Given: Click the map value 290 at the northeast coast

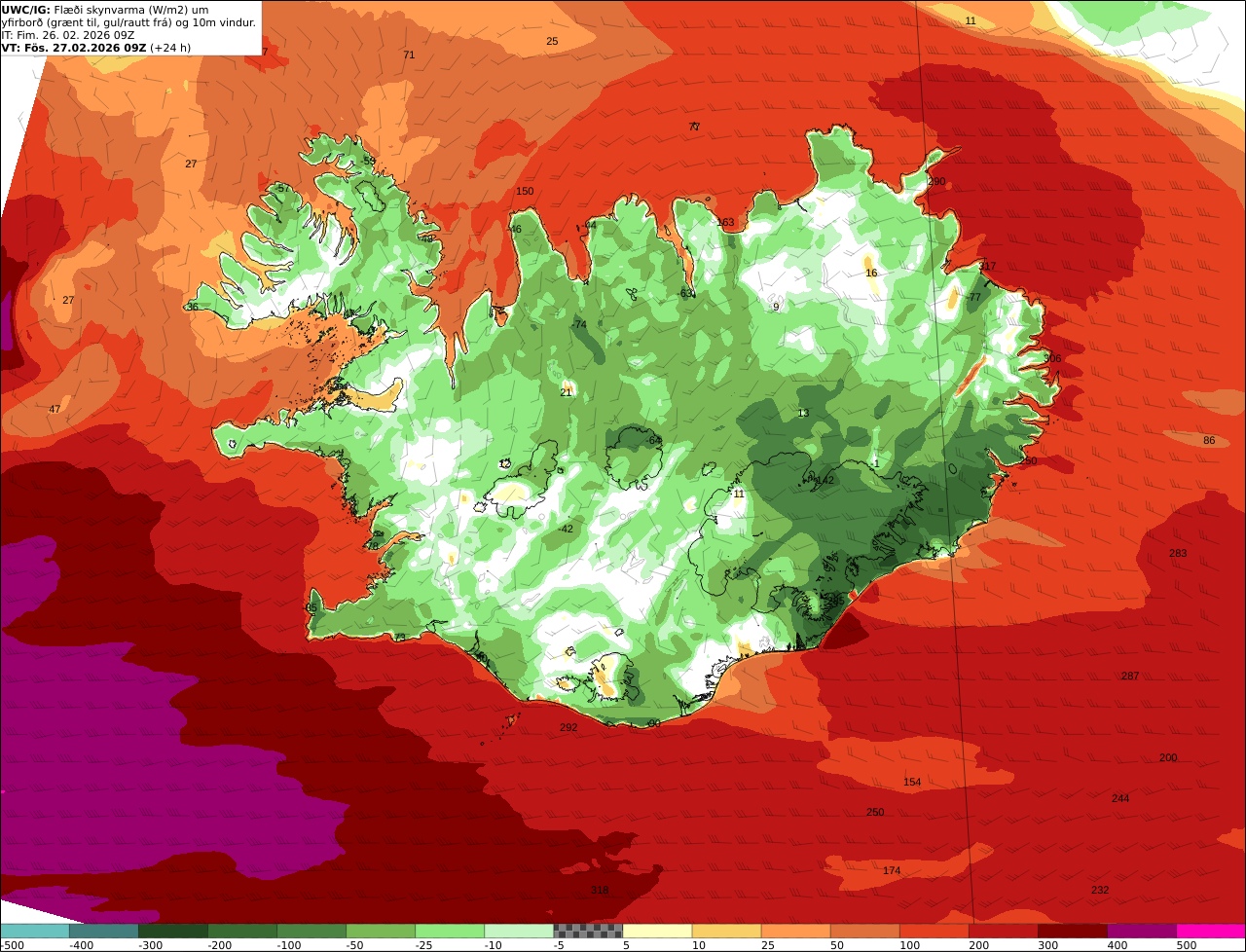Looking at the screenshot, I should 936,182.
